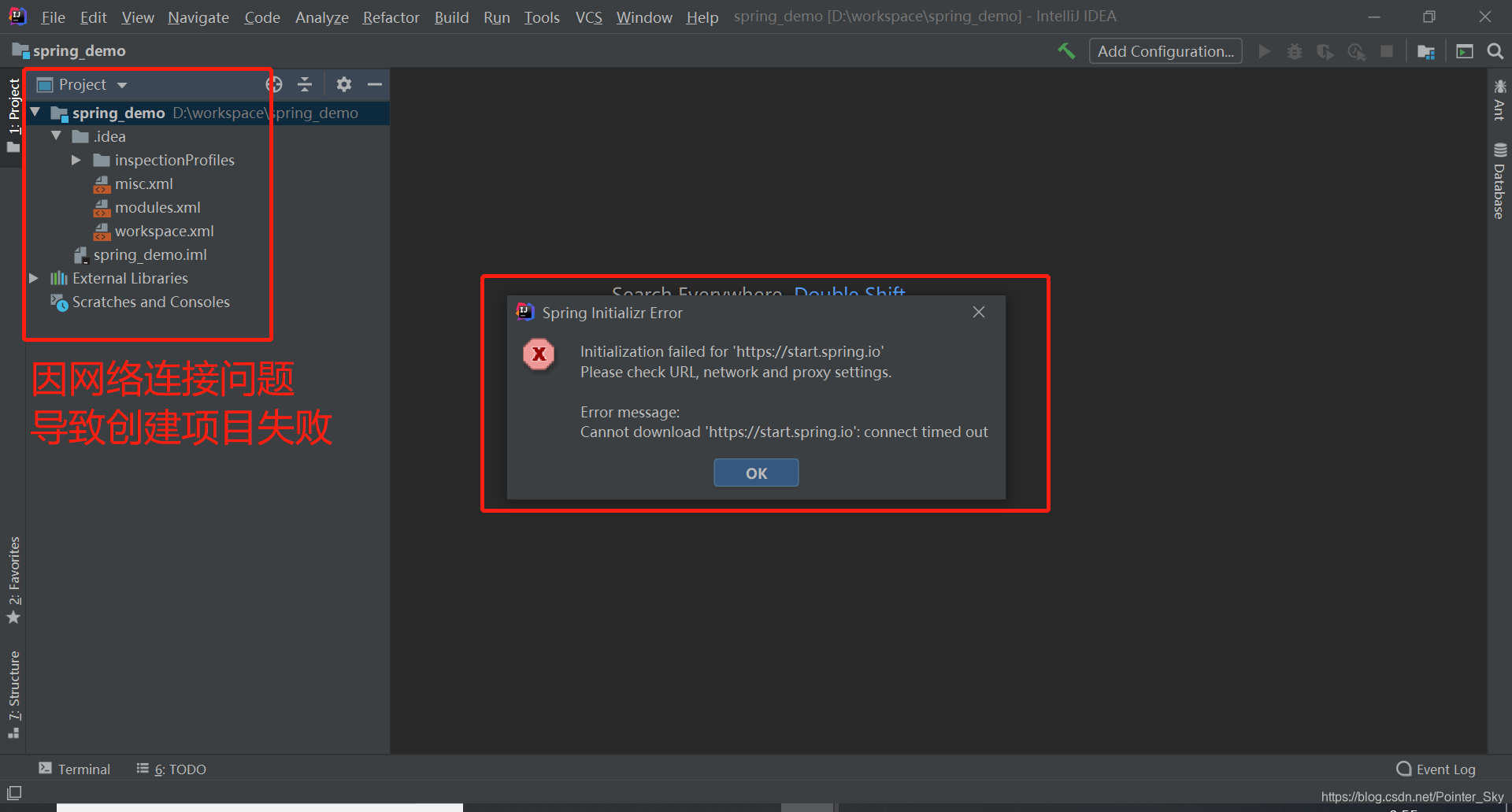The height and width of the screenshot is (812, 1512).
Task: Click the Run with Coverage icon
Action: coord(1325,51)
